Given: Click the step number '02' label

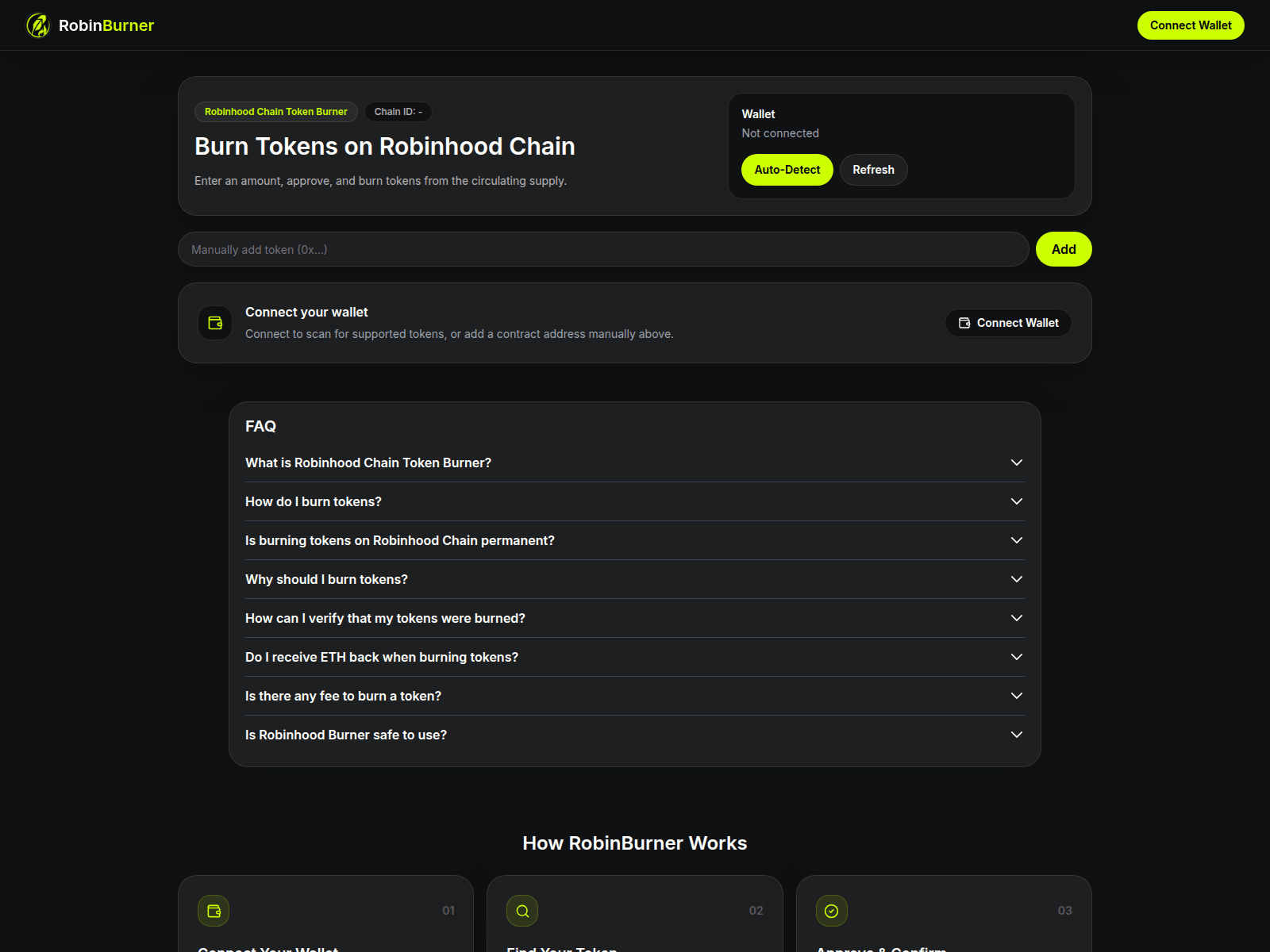Looking at the screenshot, I should [756, 911].
